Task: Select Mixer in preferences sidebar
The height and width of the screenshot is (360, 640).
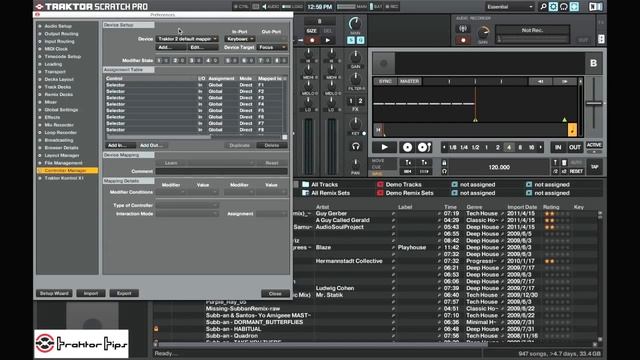Action: coord(51,102)
